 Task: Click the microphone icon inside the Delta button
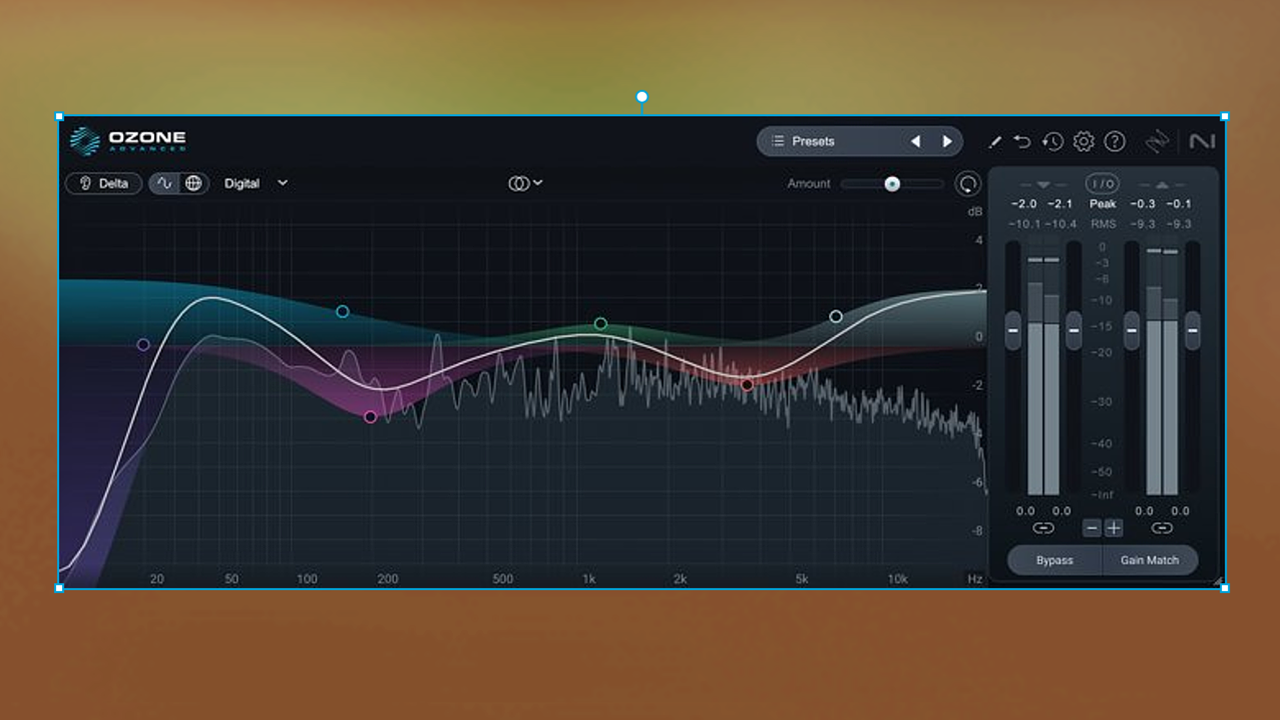click(85, 183)
